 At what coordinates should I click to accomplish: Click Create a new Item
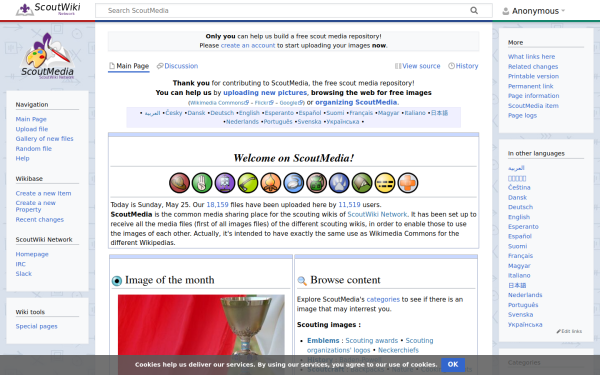tap(43, 193)
